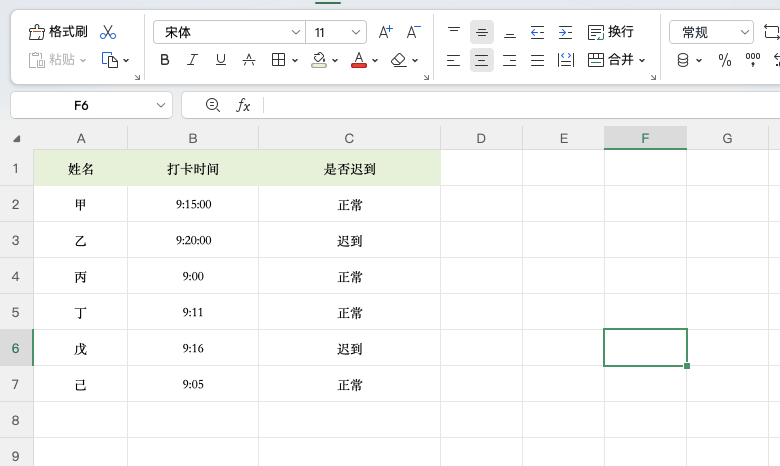
Task: Click the scissors Cut icon
Action: [x=108, y=32]
